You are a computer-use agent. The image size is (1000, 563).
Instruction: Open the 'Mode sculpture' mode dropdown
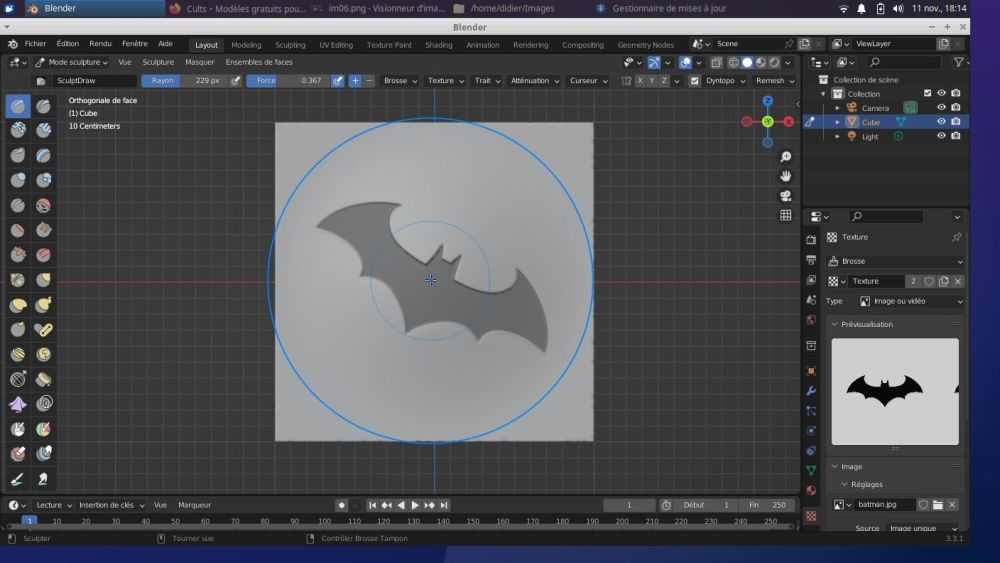pos(72,62)
